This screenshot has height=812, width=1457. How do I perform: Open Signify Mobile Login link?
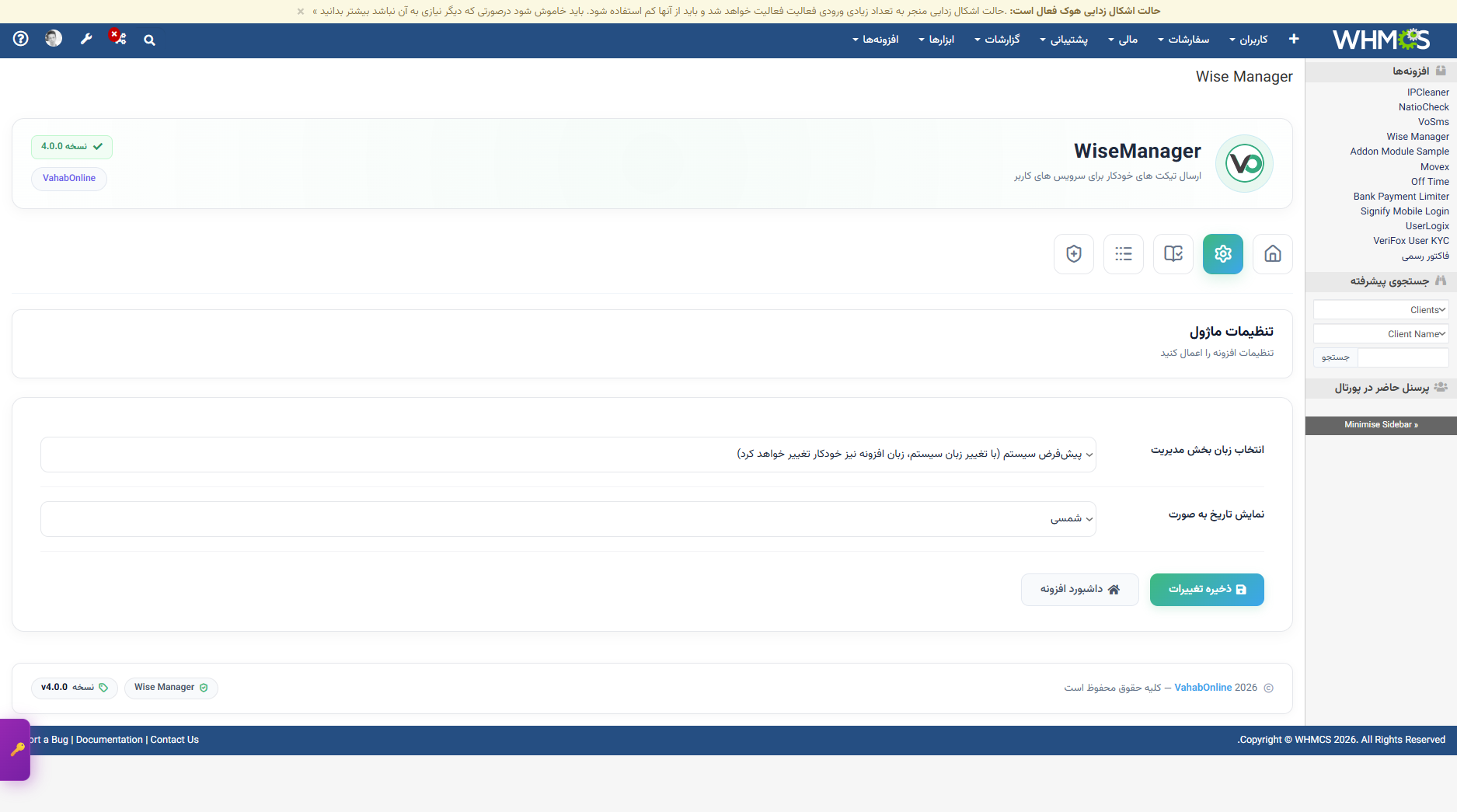click(x=1405, y=211)
